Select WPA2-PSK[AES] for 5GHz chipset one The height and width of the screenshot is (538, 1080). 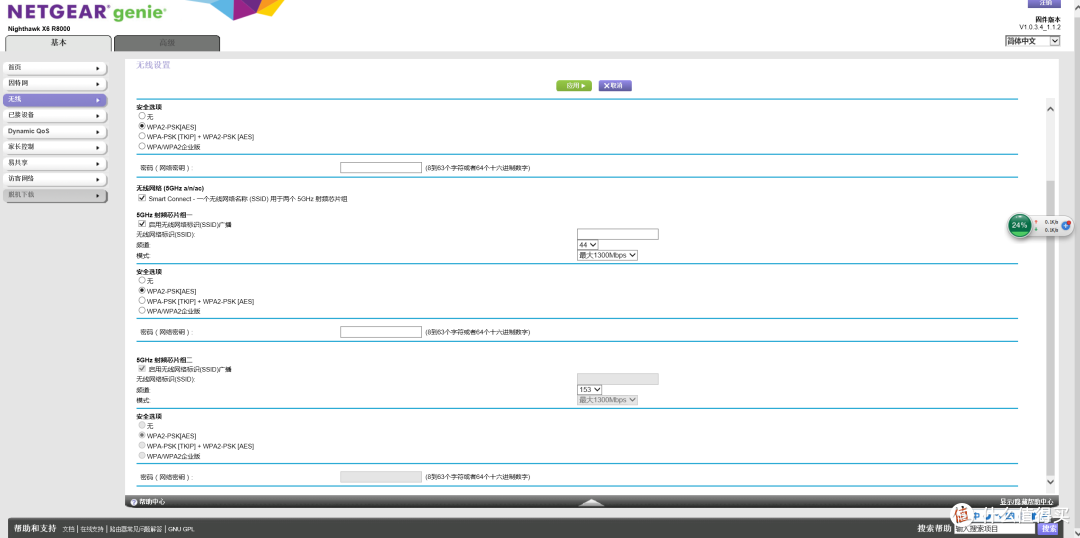[x=142, y=291]
